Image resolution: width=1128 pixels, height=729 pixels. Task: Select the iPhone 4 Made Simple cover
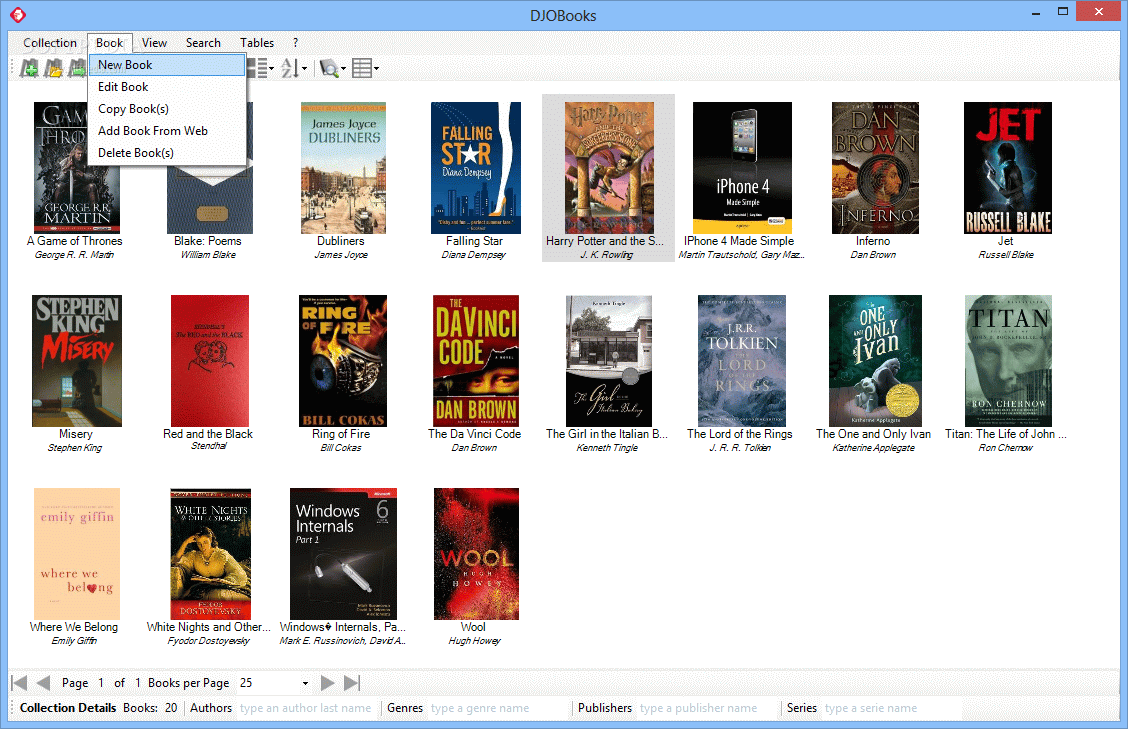742,168
